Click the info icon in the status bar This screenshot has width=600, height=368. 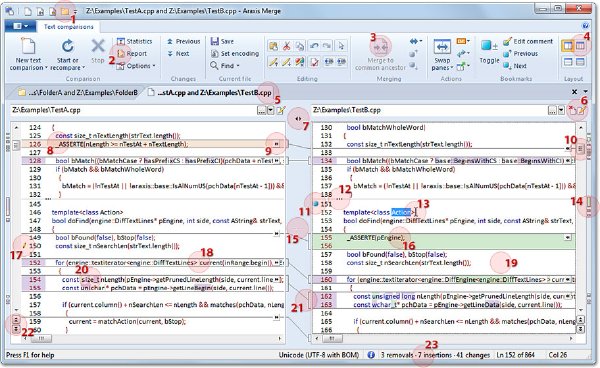coord(371,355)
